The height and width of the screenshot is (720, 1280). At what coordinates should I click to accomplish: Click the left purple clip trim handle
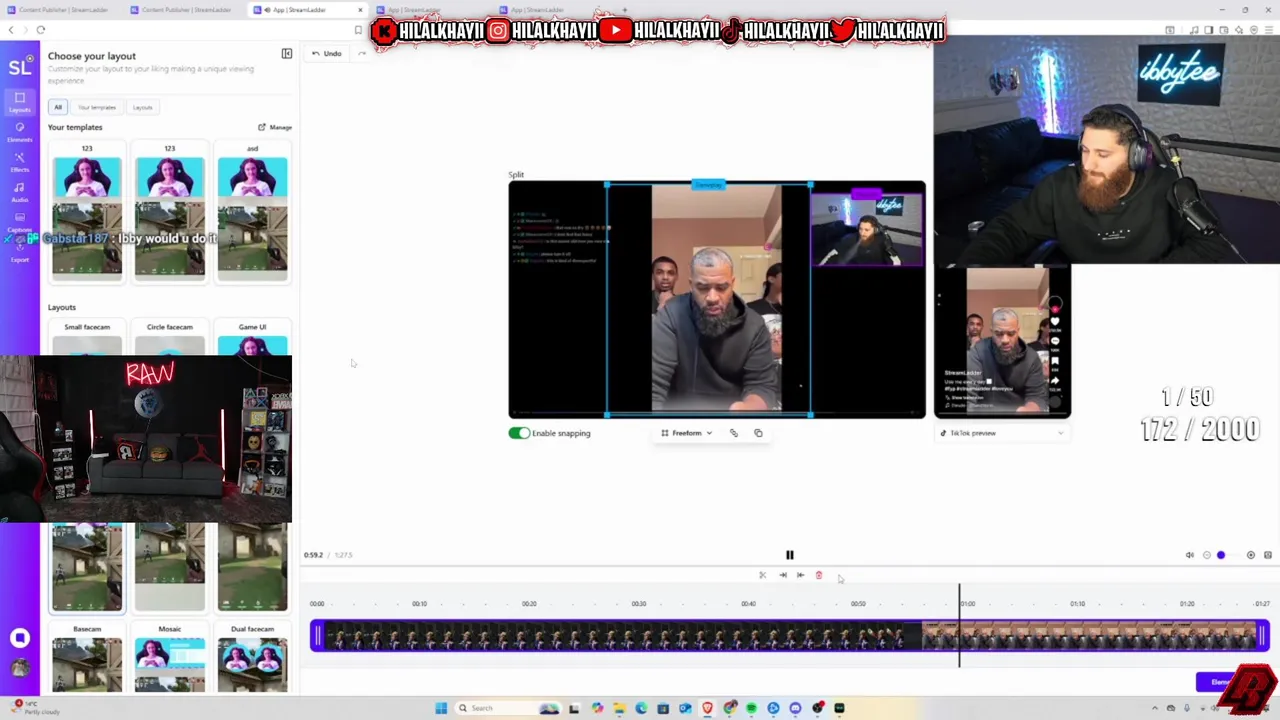pos(316,636)
